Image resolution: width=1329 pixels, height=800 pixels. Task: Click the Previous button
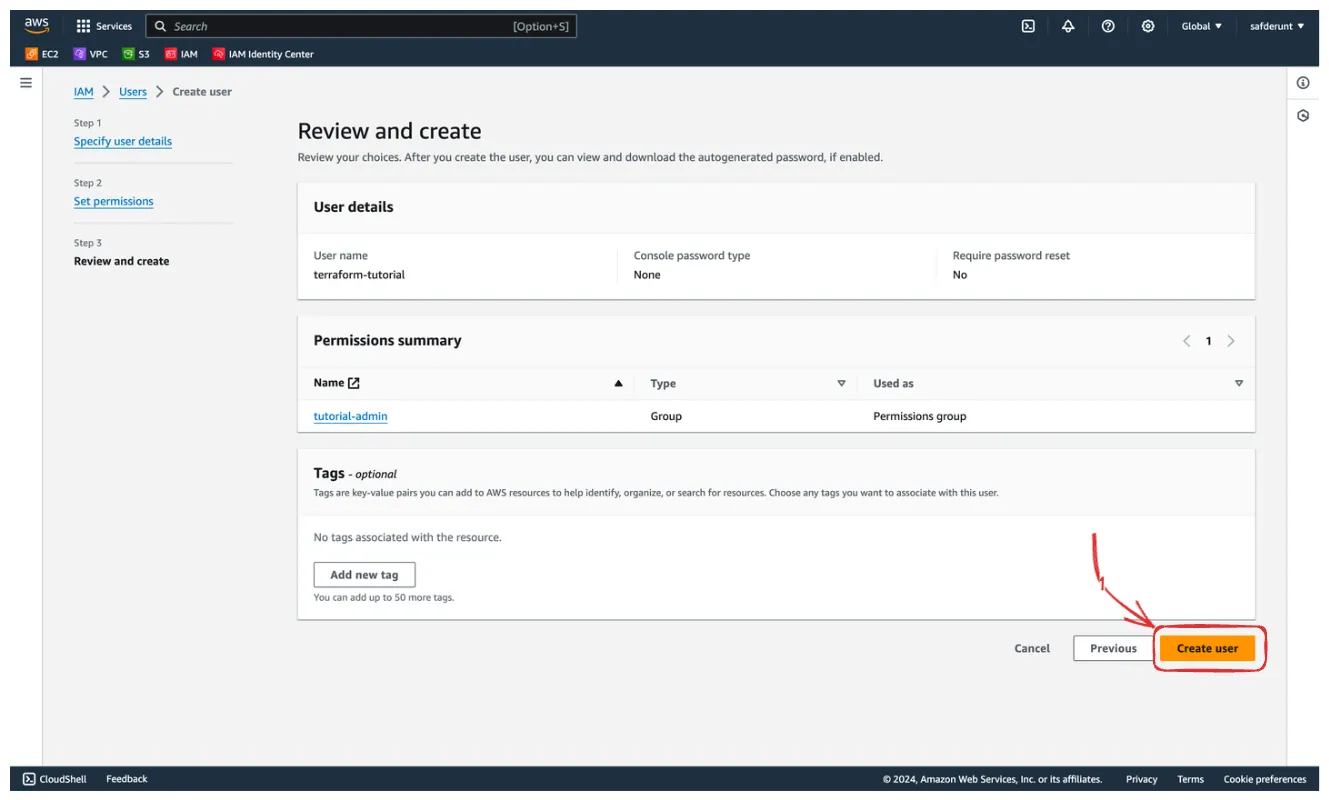1113,648
